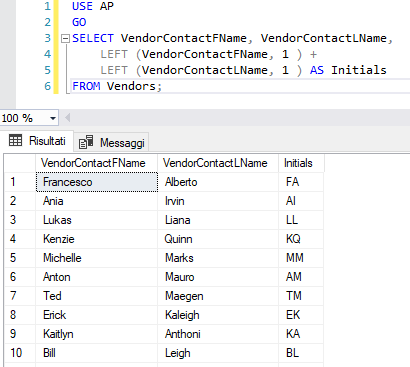Screen dimensions: 410x367
Task: Select row 5 header in results
Action: point(20,258)
